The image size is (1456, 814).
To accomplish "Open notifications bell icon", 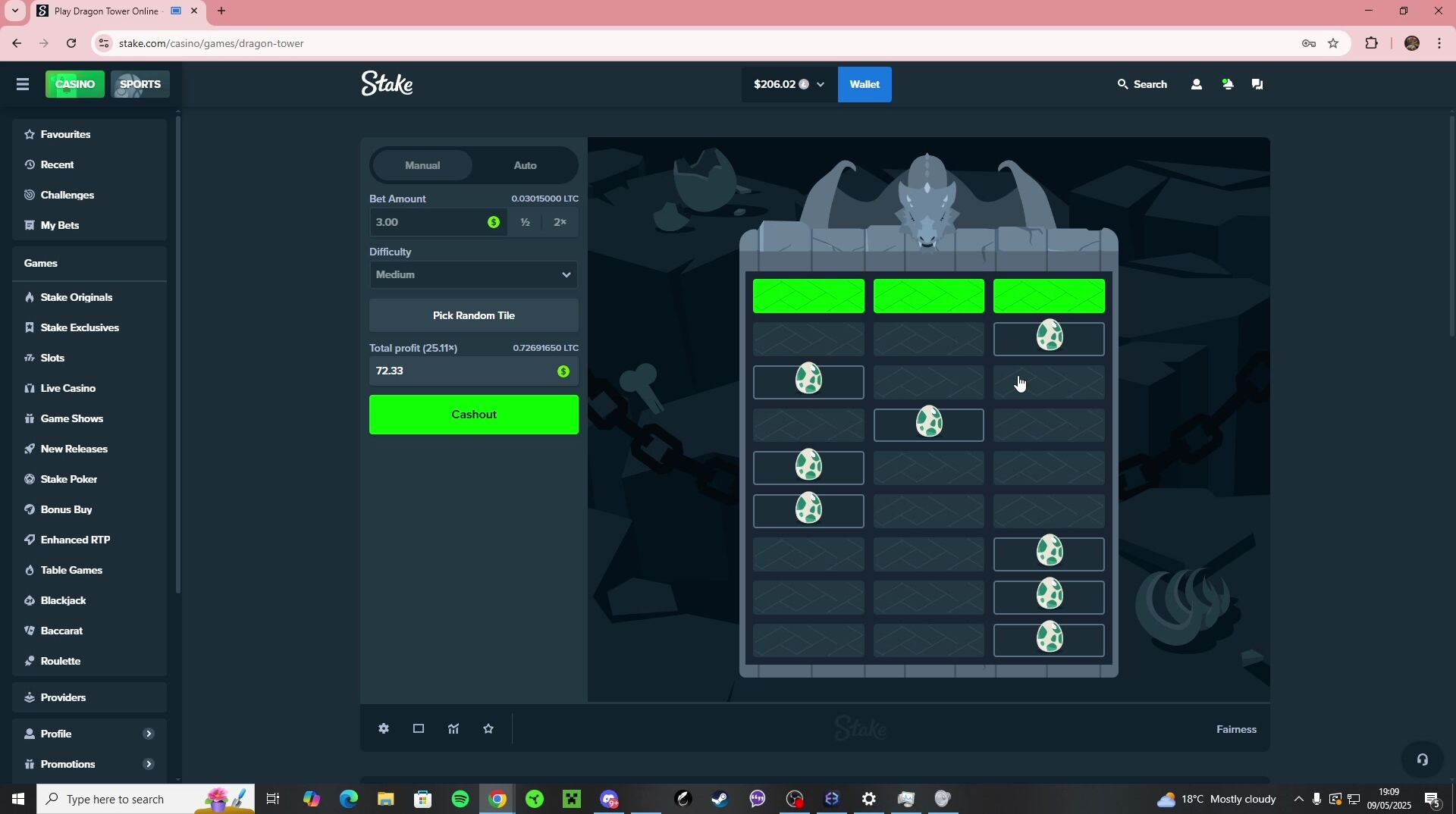I will (1228, 84).
